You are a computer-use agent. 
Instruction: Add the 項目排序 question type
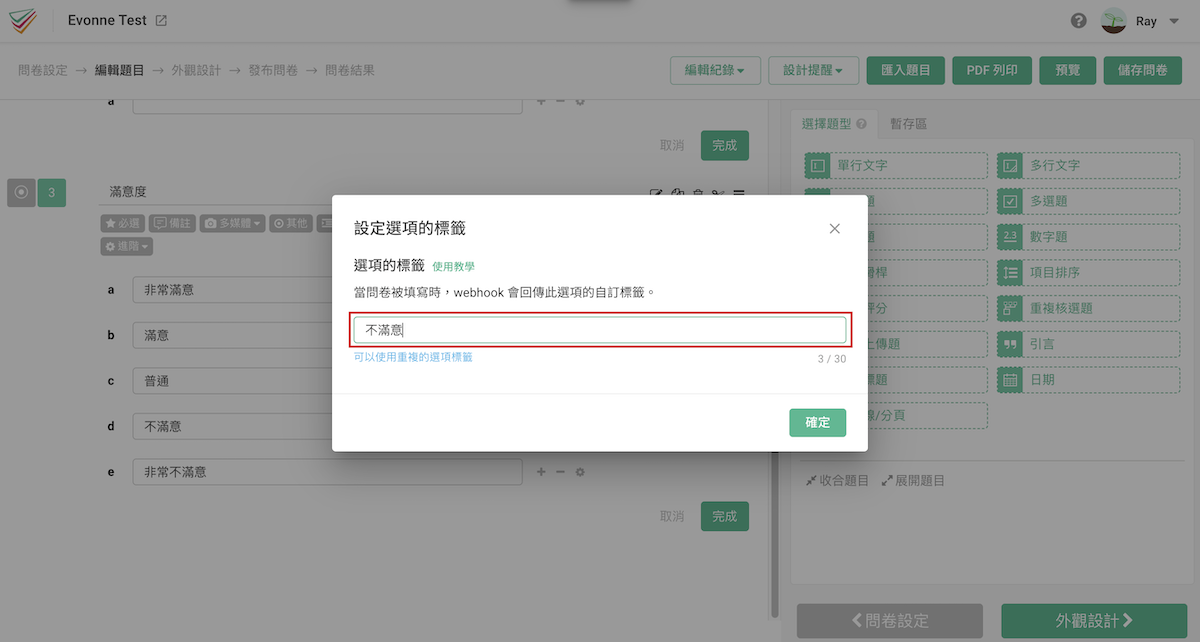[x=1089, y=272]
